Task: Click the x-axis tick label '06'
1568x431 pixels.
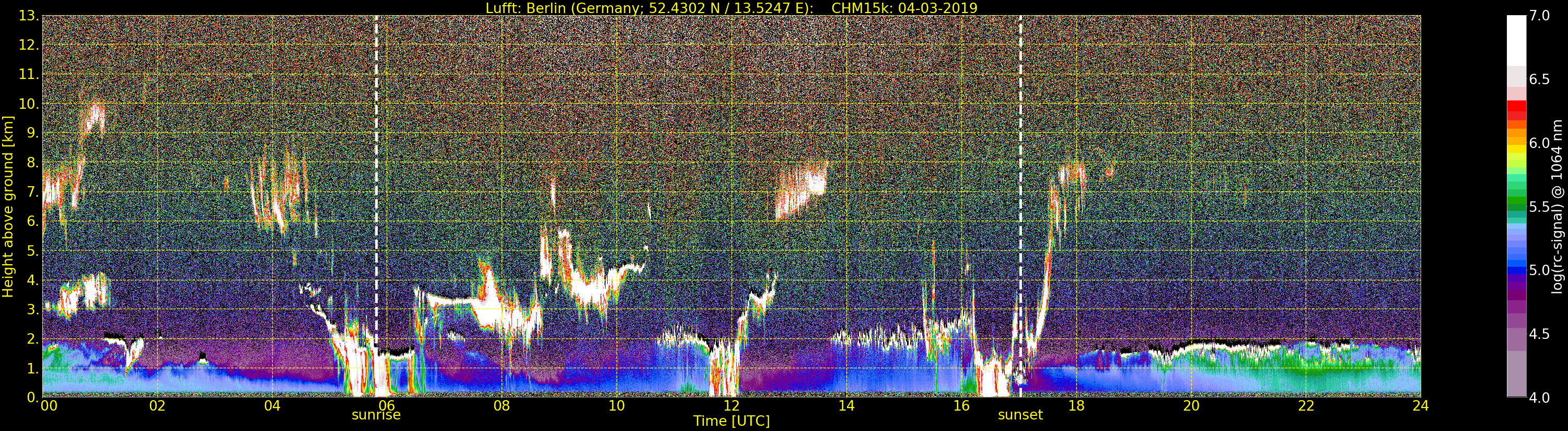Action: (x=387, y=406)
